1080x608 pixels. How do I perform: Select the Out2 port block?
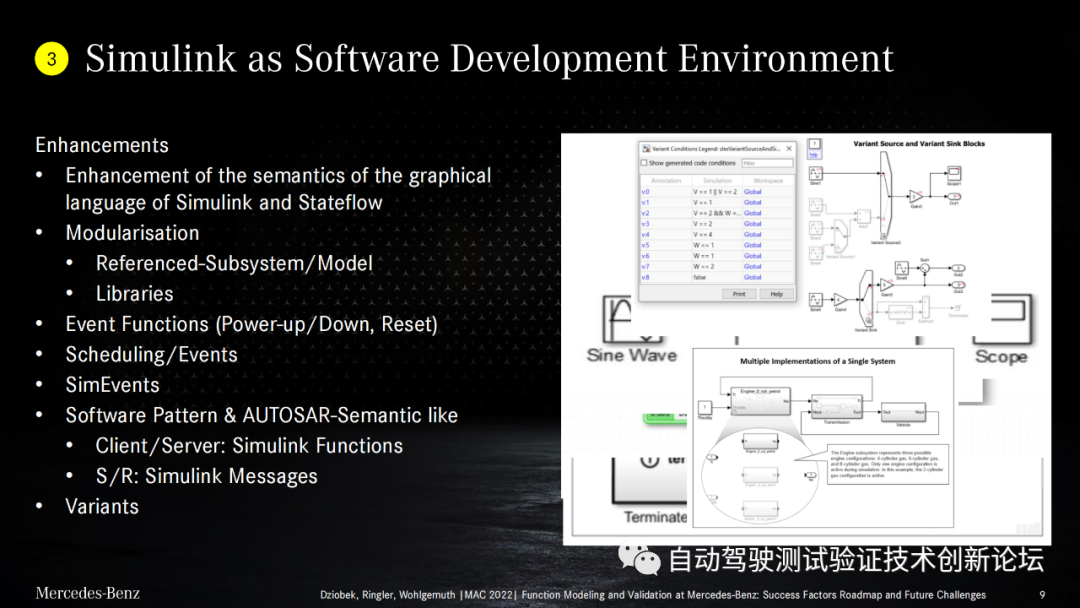(959, 268)
